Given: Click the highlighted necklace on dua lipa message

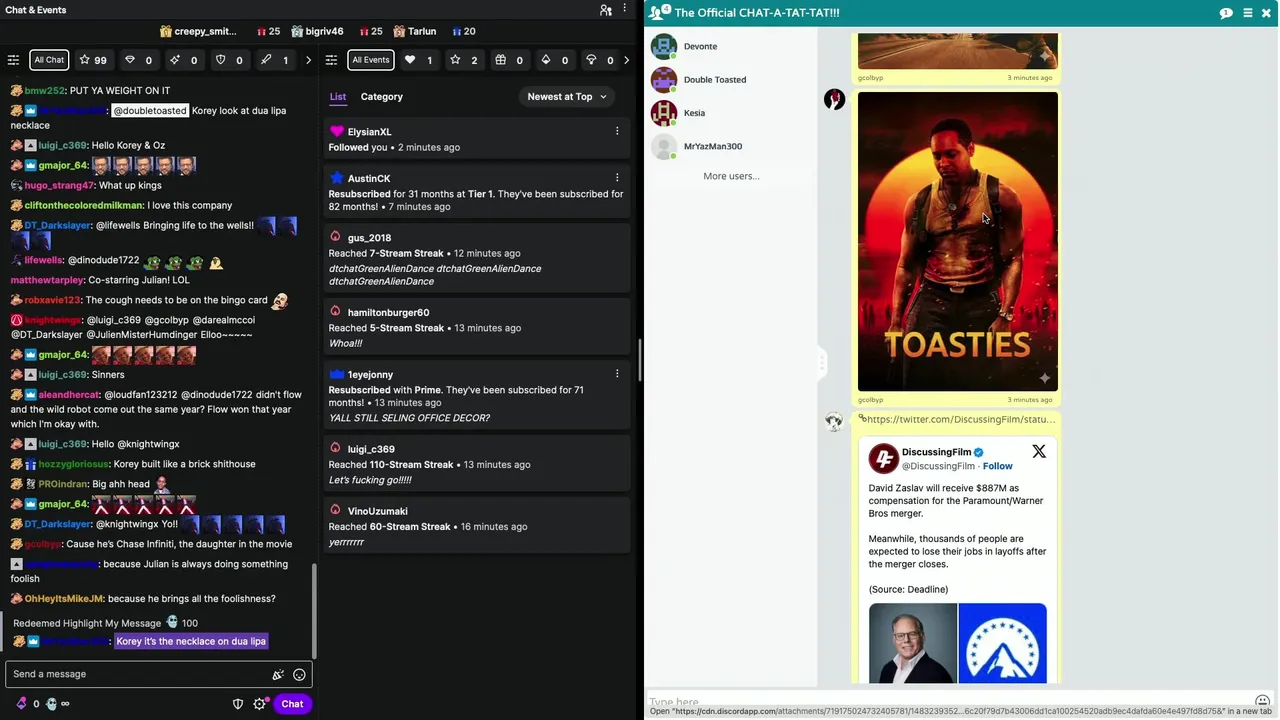Looking at the screenshot, I should click(x=191, y=641).
